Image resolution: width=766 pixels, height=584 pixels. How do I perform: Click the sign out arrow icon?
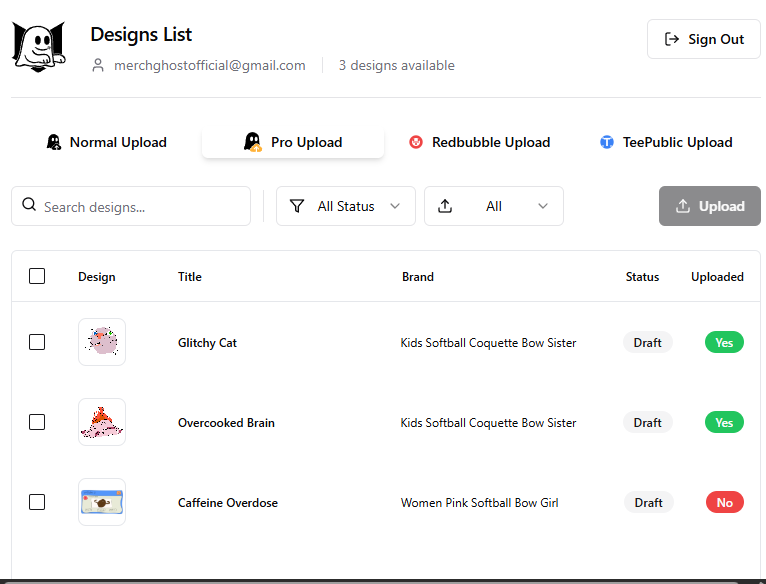coord(672,39)
